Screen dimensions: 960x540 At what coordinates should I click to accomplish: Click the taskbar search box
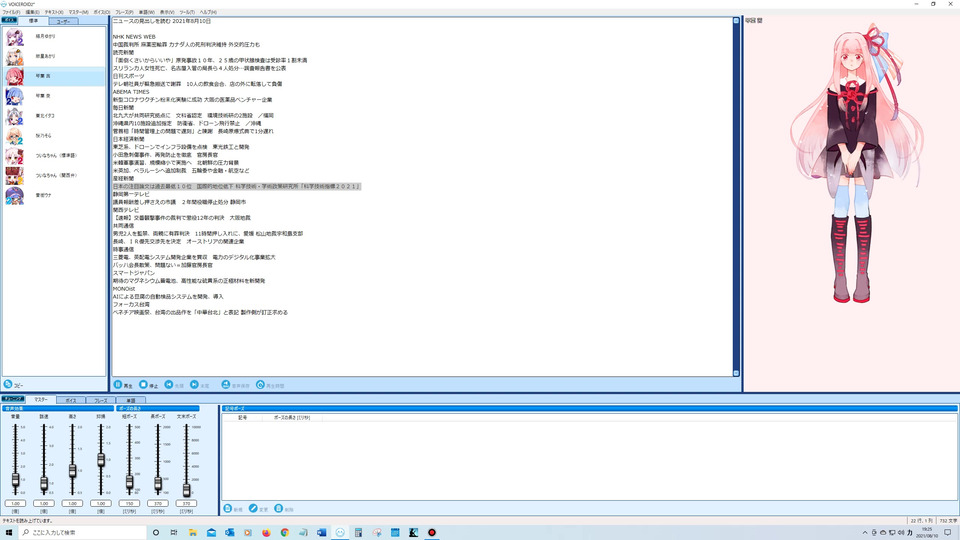[83, 533]
